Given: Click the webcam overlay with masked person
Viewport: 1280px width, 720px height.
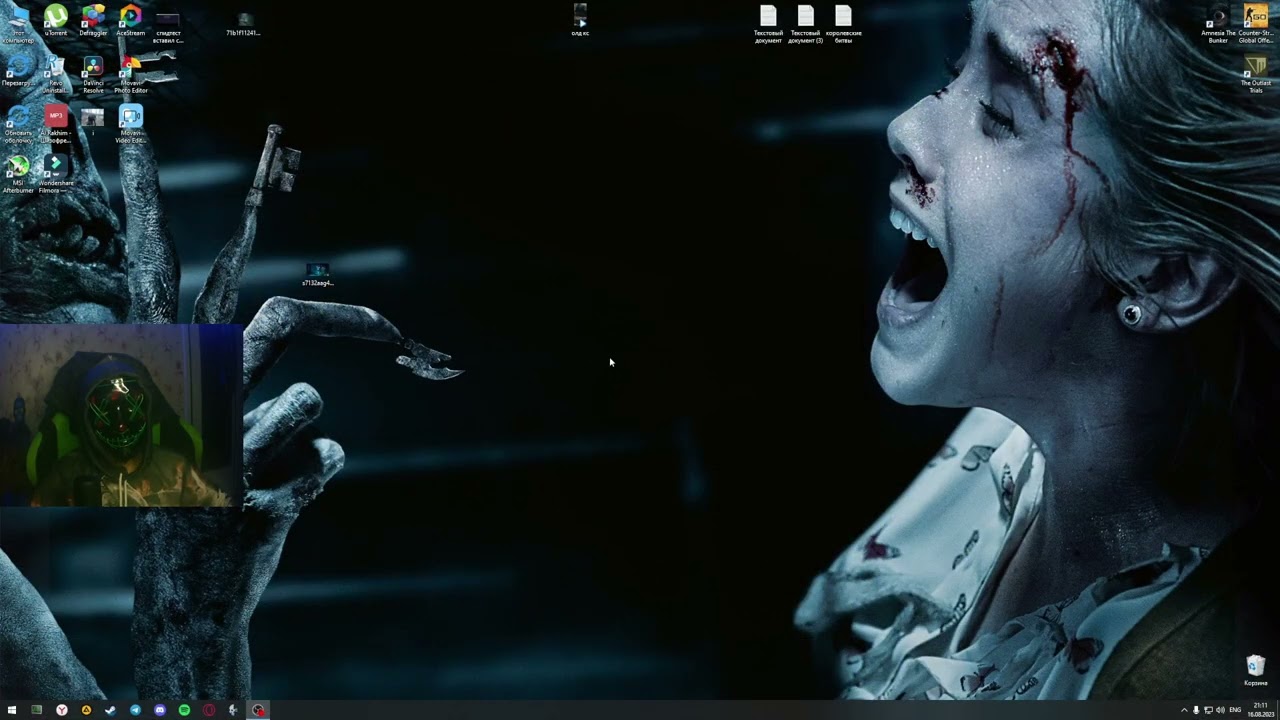Looking at the screenshot, I should point(121,415).
